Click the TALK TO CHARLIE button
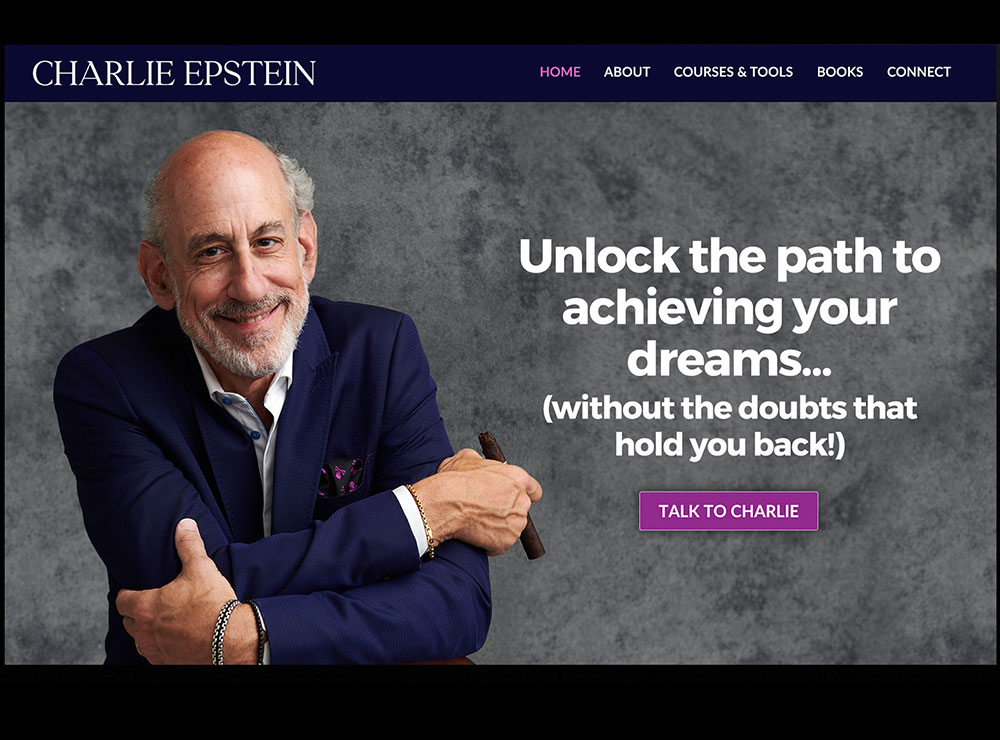This screenshot has height=740, width=1000. [728, 511]
